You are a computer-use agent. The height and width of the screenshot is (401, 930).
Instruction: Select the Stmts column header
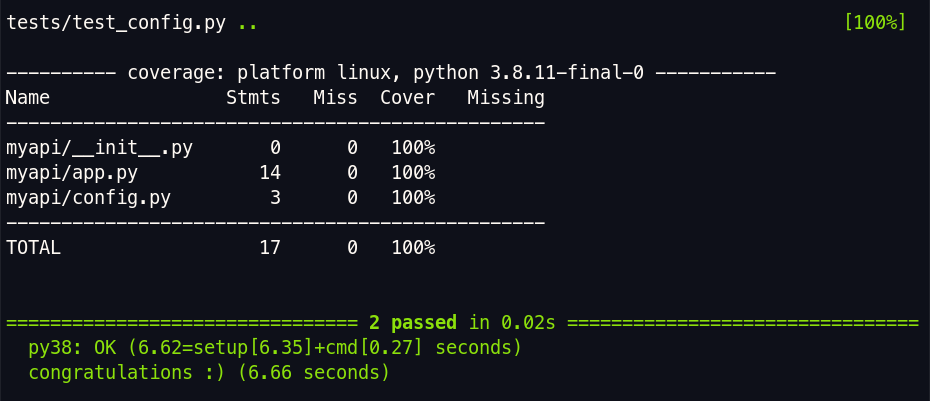pos(253,98)
